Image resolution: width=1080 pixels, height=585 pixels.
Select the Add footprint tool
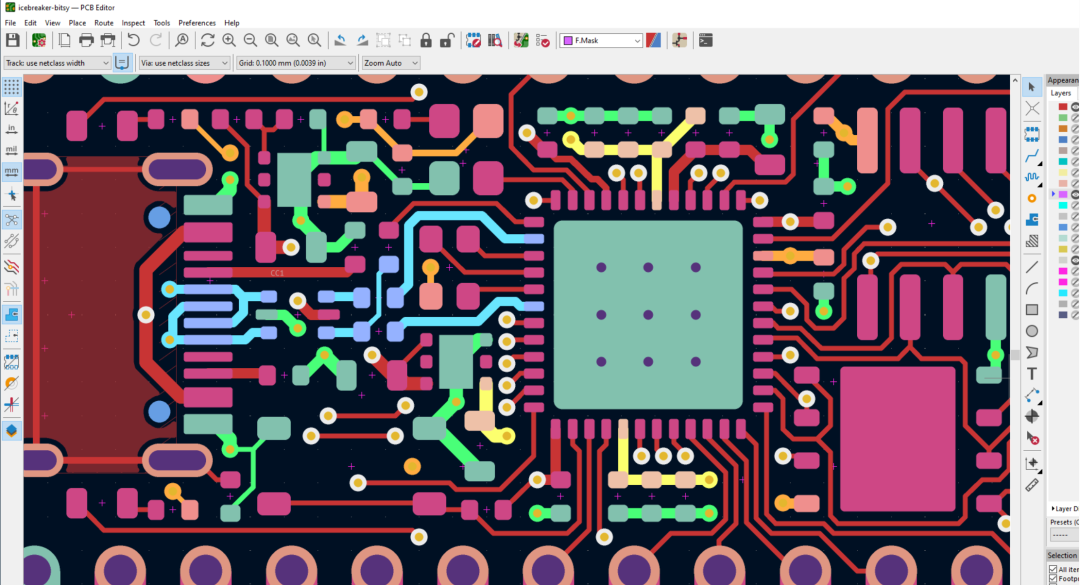1032,134
